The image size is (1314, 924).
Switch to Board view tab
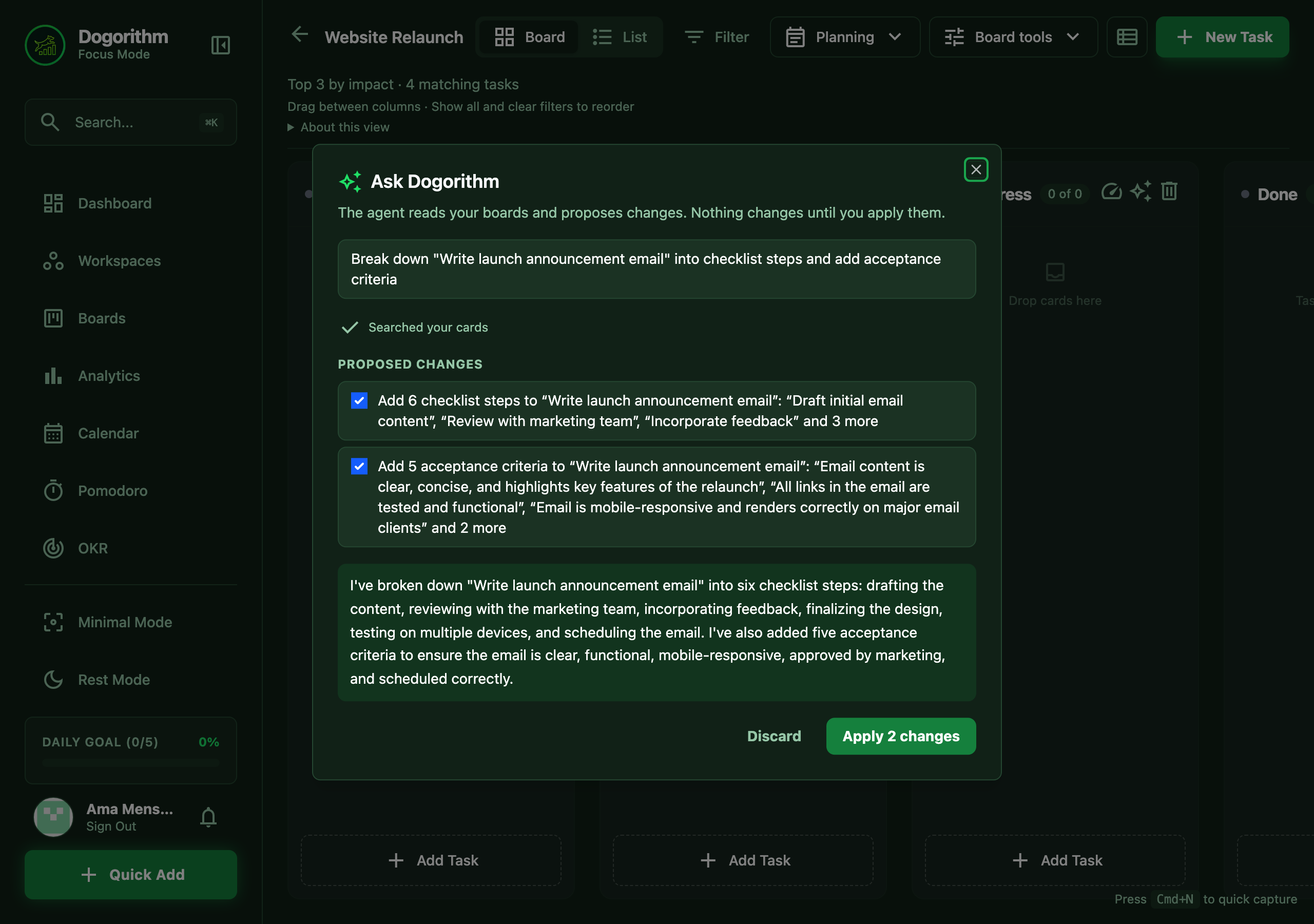pos(529,37)
